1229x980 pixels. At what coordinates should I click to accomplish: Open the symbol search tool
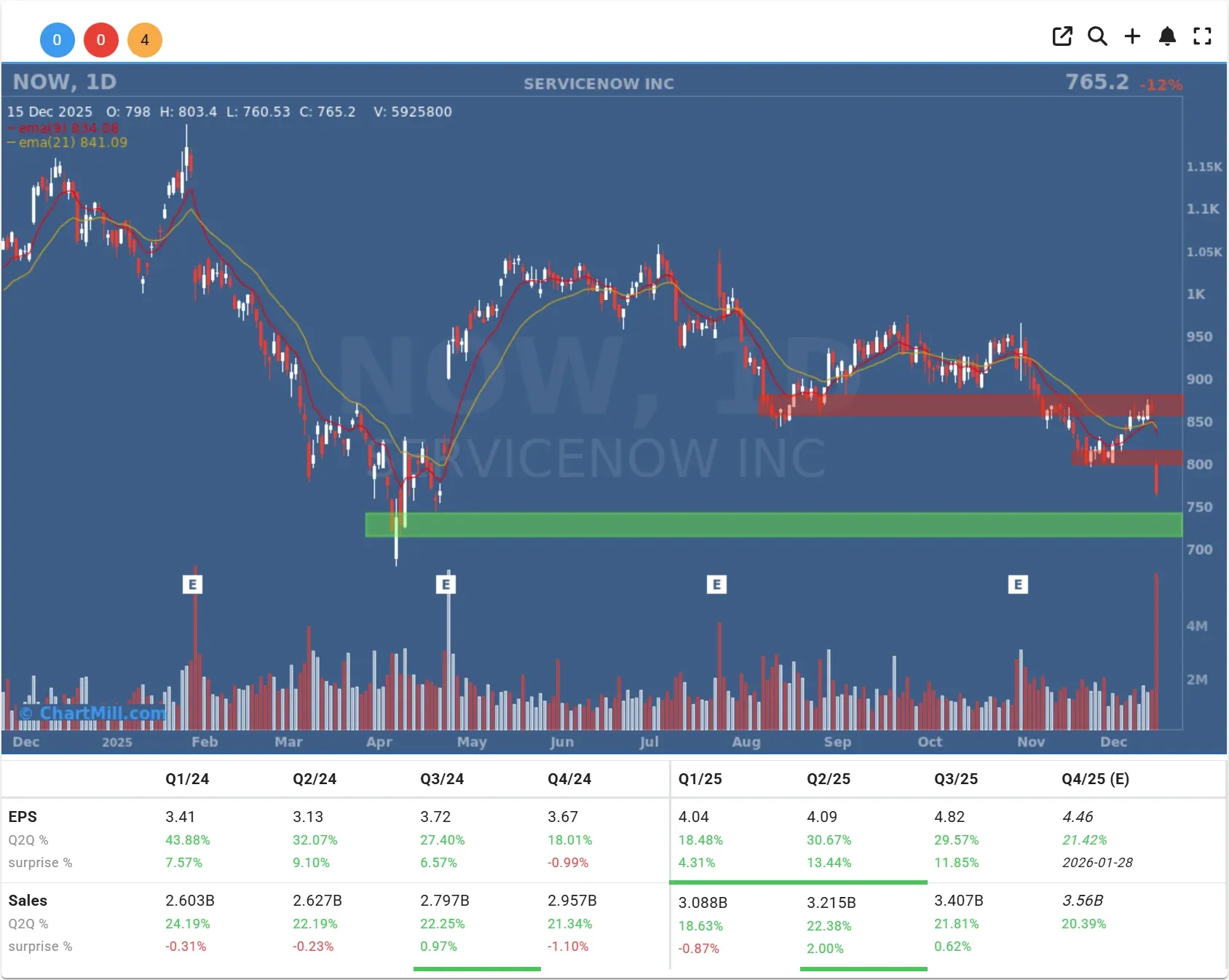[1097, 36]
